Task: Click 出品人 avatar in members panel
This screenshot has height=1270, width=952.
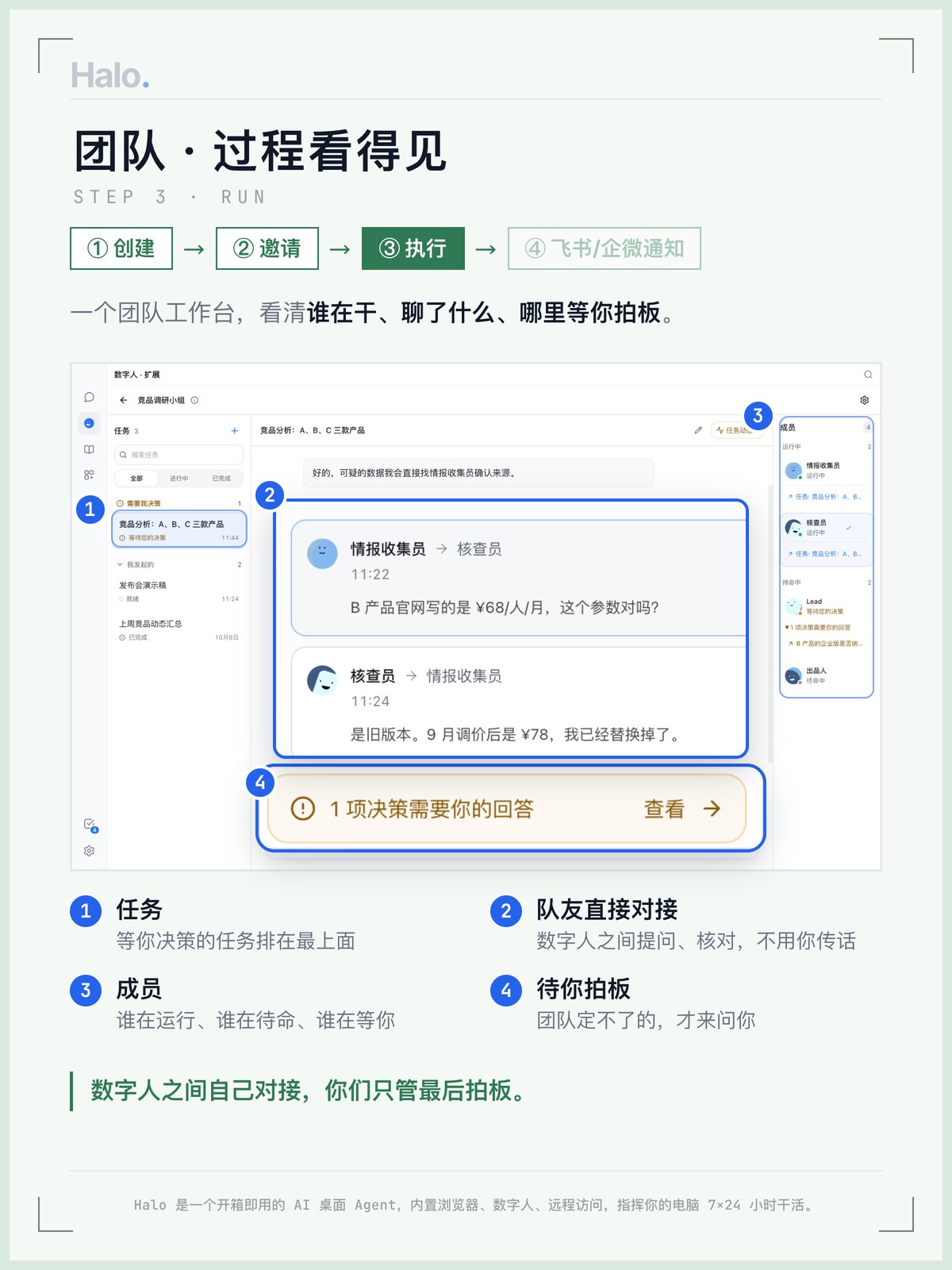Action: (x=793, y=675)
